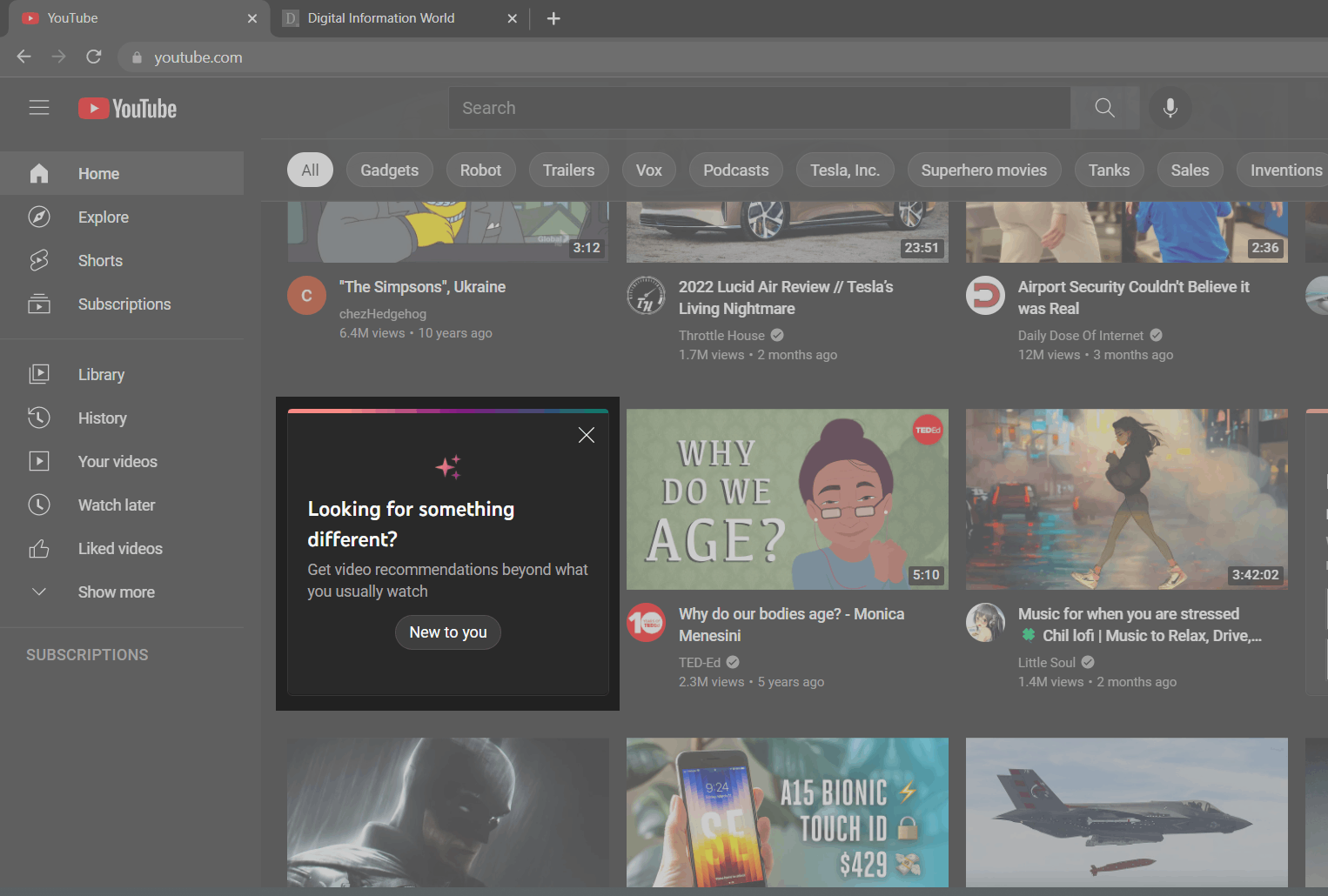Screen dimensions: 1328x896
Task: Play the Simpsons 3:12 video thumbnail
Action: point(448,232)
